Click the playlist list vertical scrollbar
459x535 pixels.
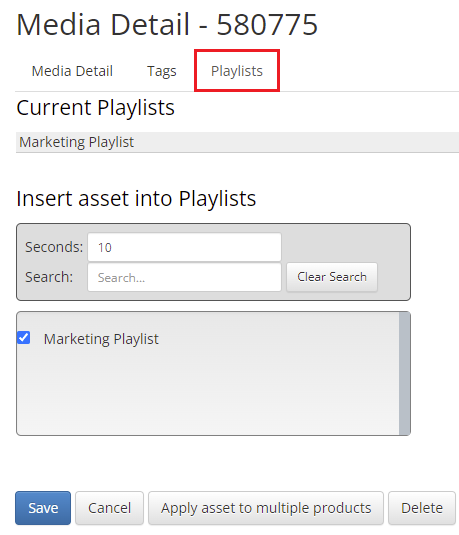[404, 373]
